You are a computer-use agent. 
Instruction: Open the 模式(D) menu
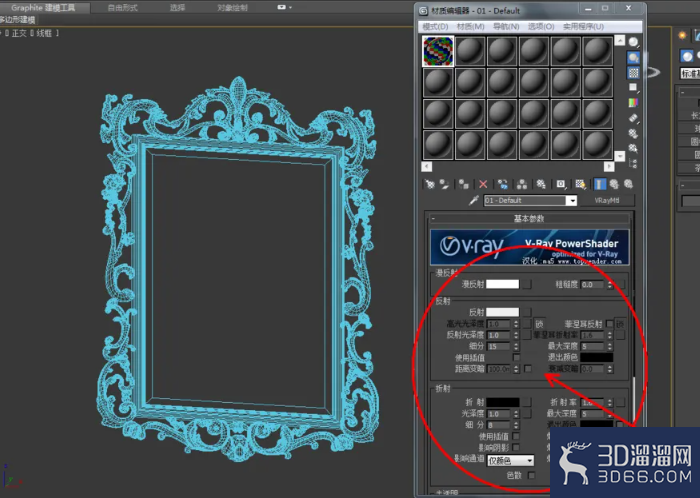point(435,27)
